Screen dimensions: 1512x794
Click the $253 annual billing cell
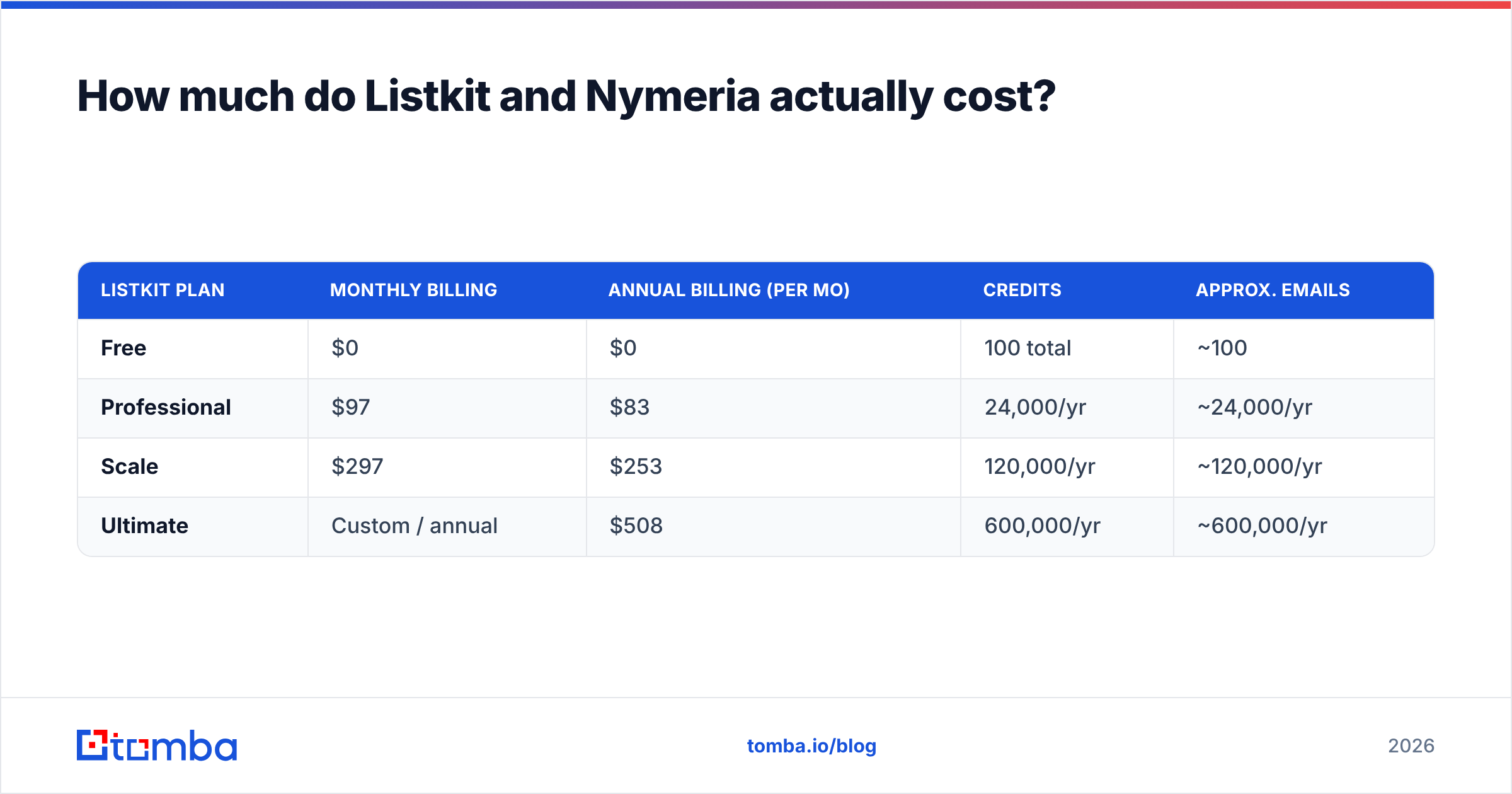coord(774,467)
